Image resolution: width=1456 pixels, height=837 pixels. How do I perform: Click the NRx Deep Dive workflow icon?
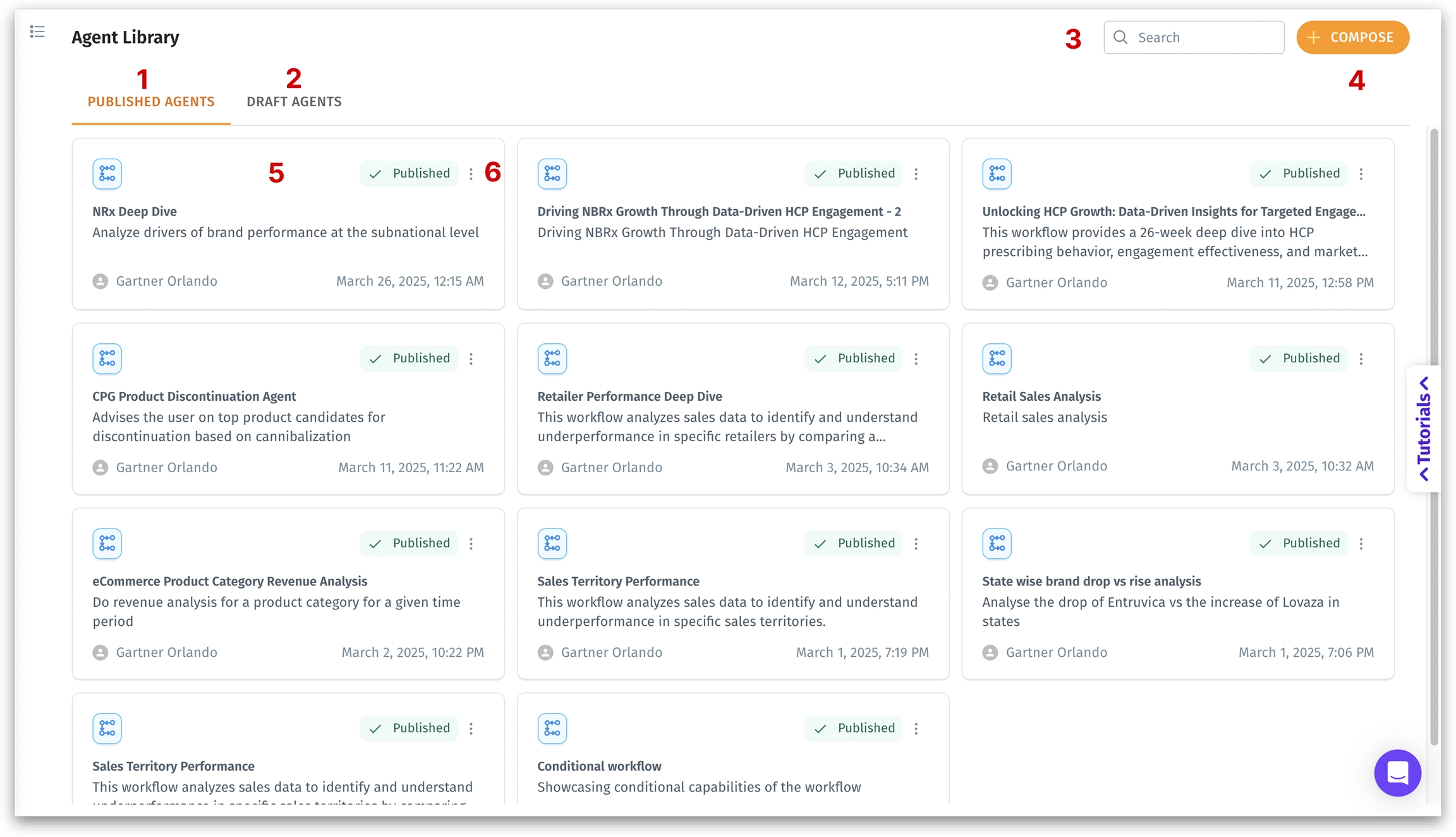point(107,173)
